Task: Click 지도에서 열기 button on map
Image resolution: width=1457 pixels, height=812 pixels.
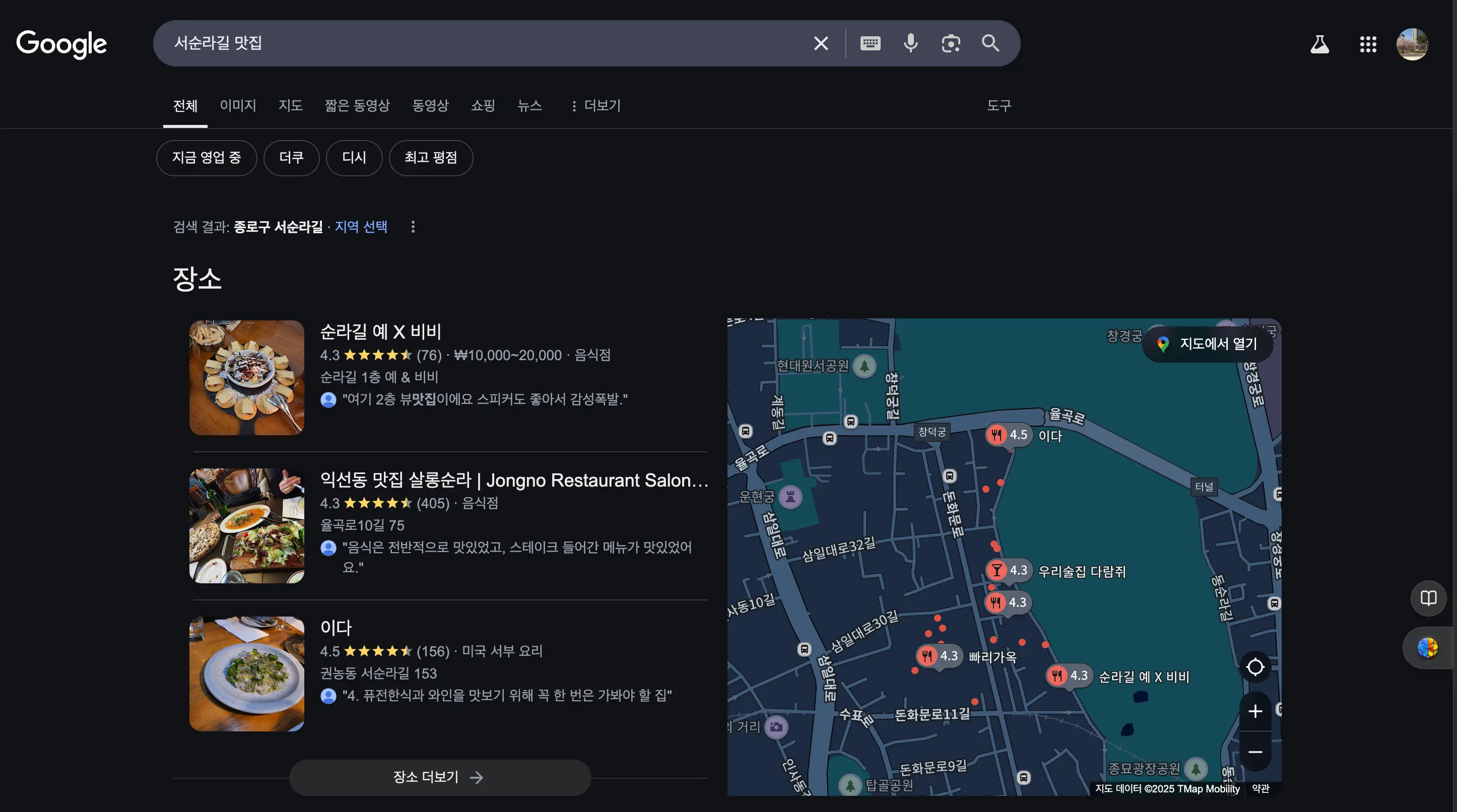Action: [1208, 344]
